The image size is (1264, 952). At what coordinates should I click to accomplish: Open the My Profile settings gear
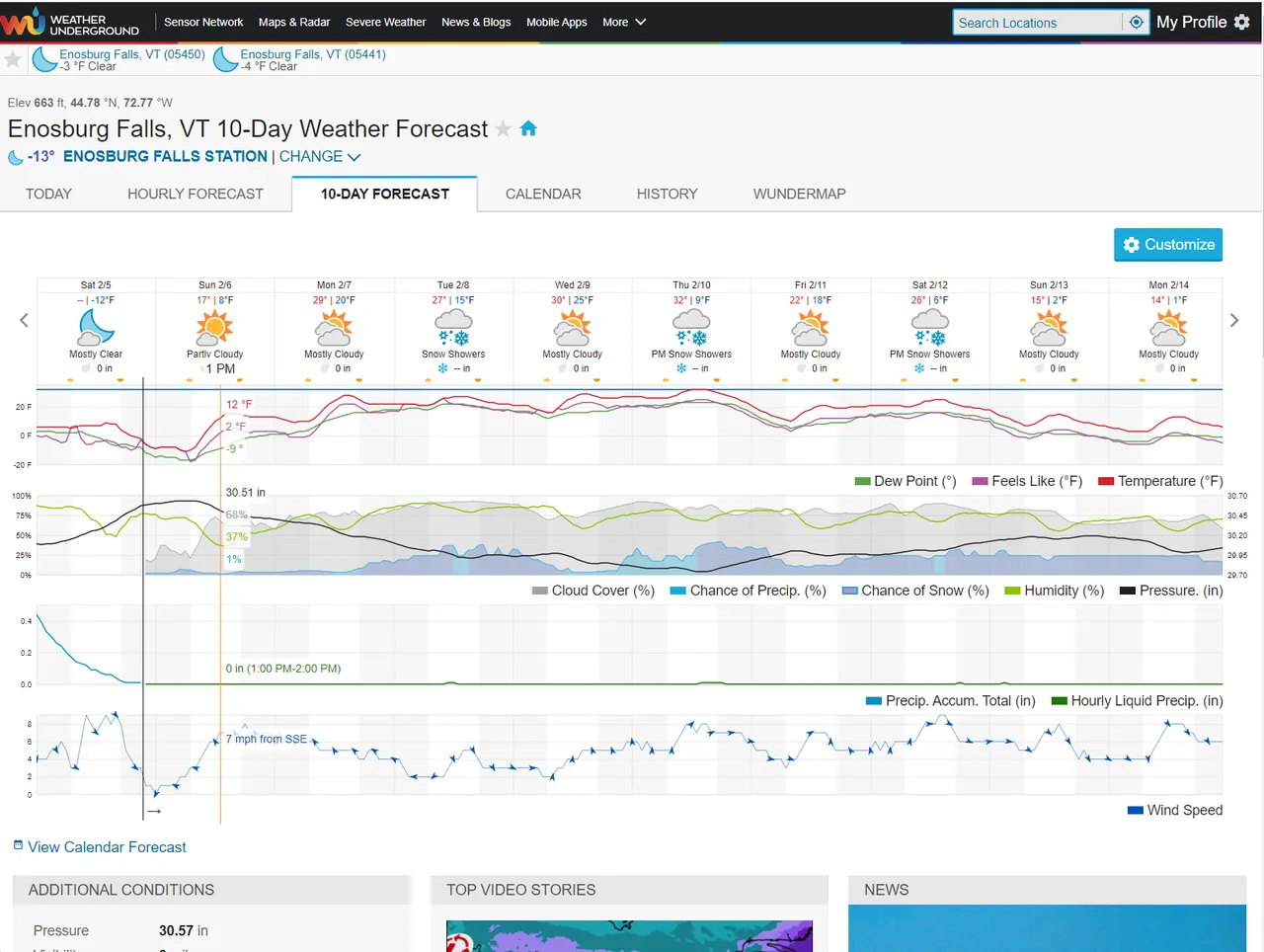click(x=1242, y=22)
